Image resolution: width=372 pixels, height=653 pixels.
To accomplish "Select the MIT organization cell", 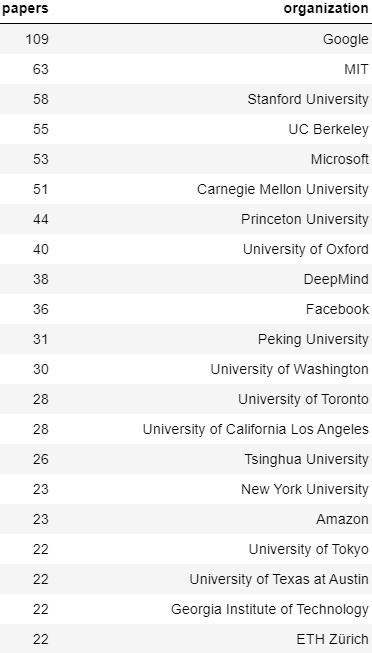I will (x=356, y=69).
